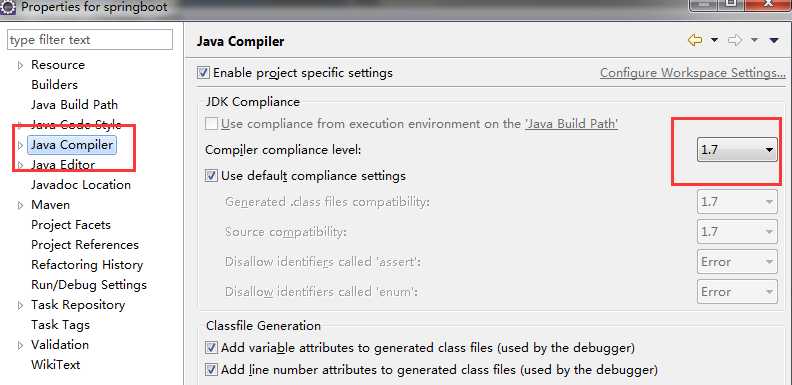Select Java Build Path in the tree
792x385 pixels.
[74, 105]
